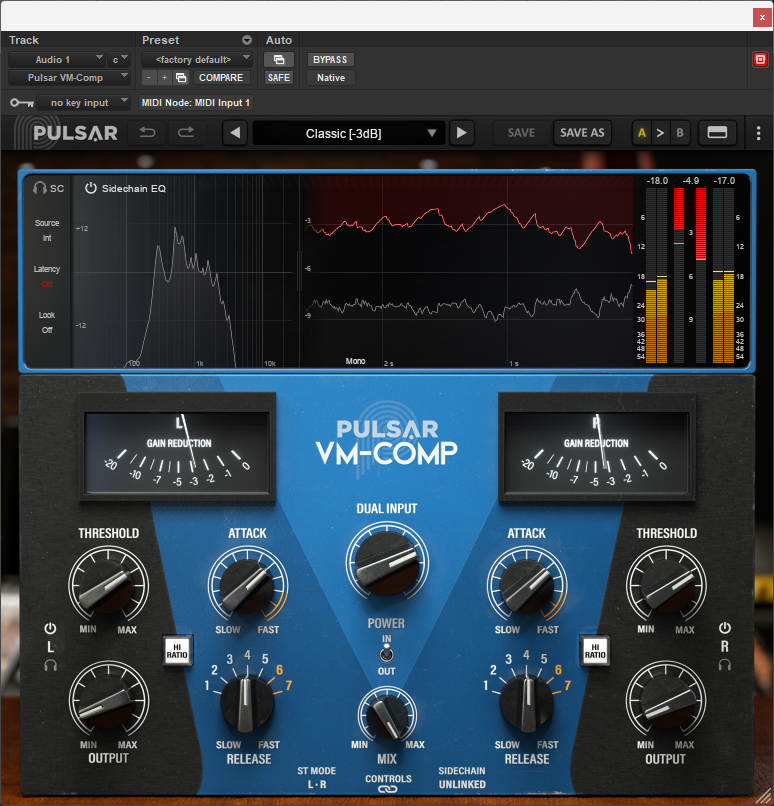Click the Mono display mode label
This screenshot has height=806, width=774.
coord(355,361)
